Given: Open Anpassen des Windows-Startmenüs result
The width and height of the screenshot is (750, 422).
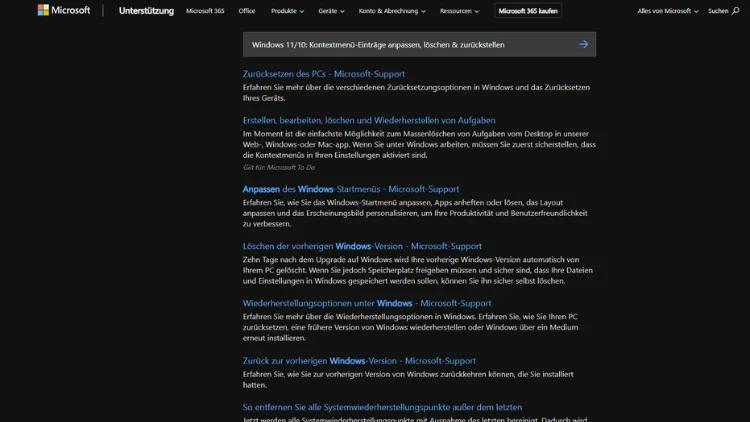Looking at the screenshot, I should pyautogui.click(x=351, y=189).
